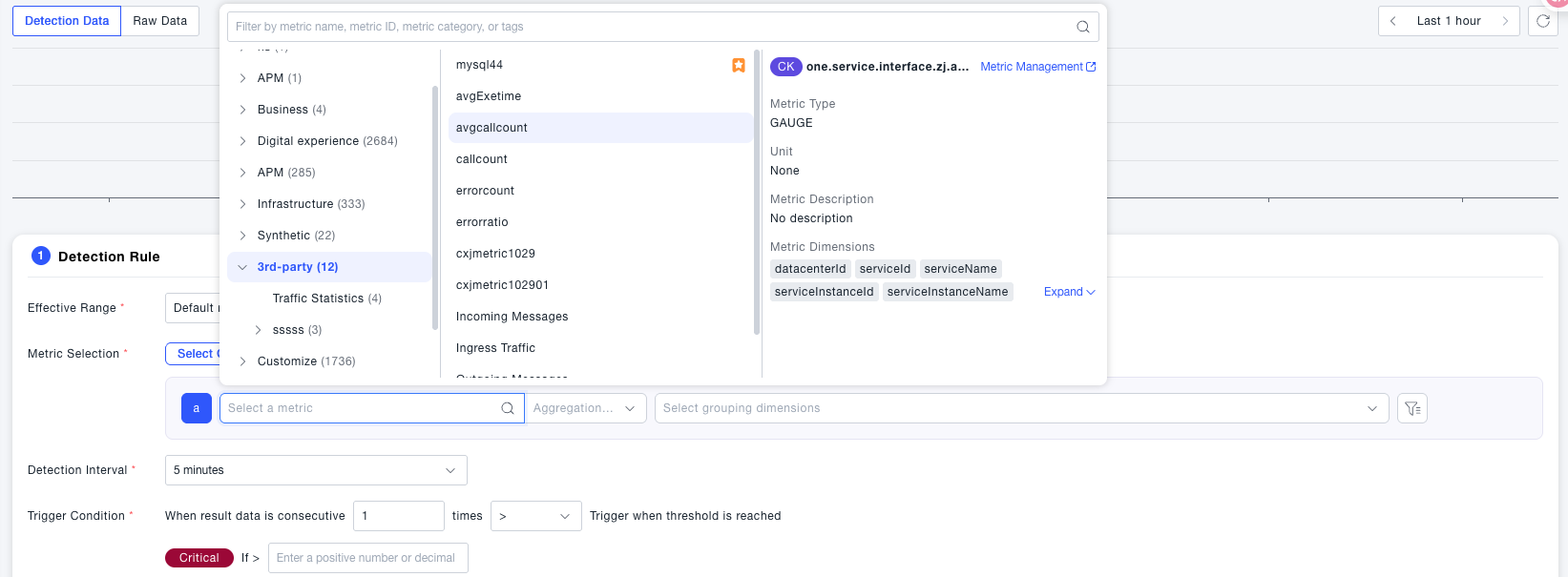
Task: Open the Aggregation dropdown
Action: (586, 408)
